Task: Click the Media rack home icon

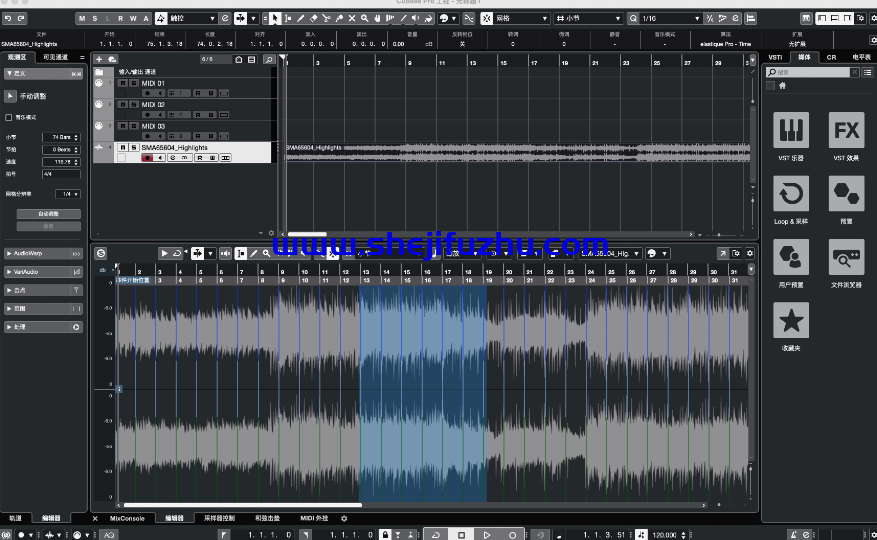Action: [x=782, y=86]
